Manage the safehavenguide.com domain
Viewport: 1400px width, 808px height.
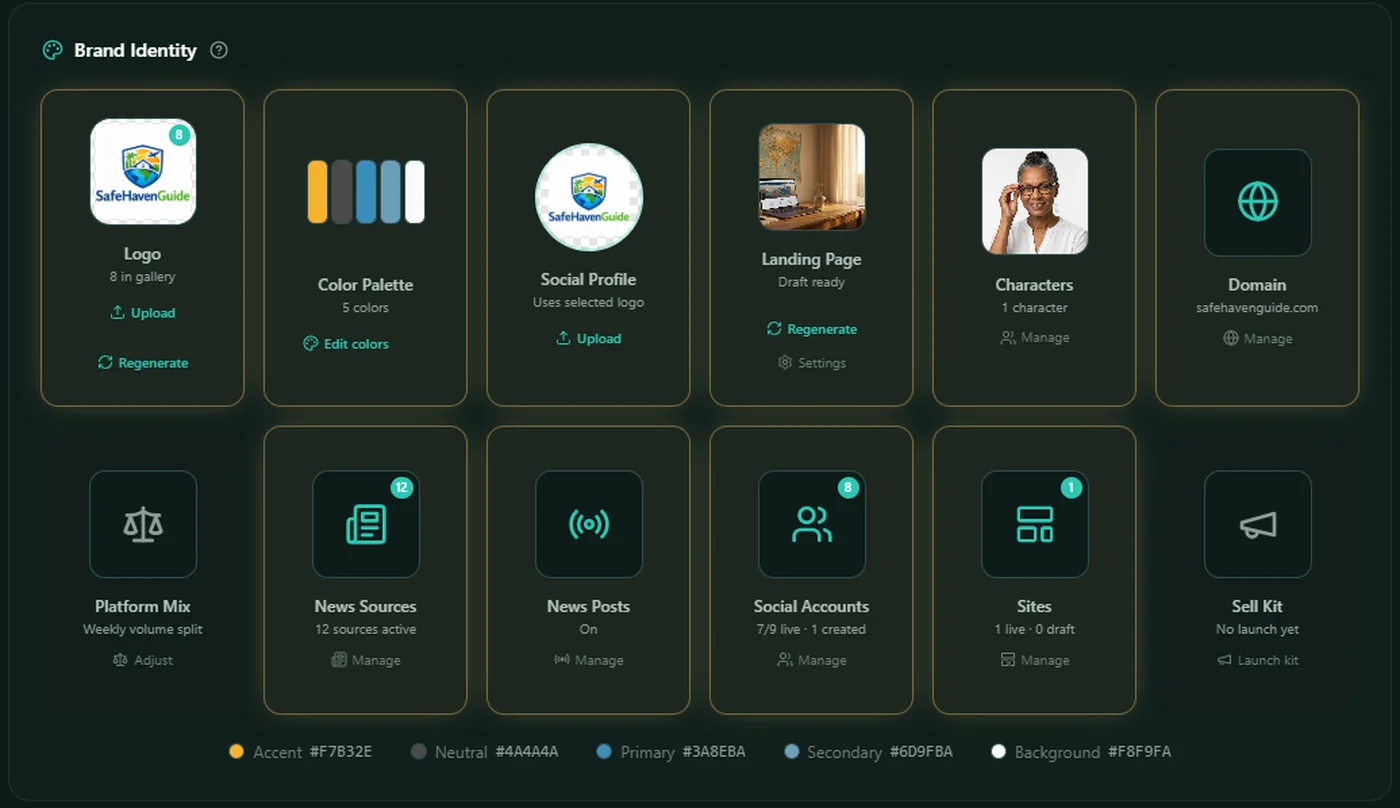pos(1258,339)
